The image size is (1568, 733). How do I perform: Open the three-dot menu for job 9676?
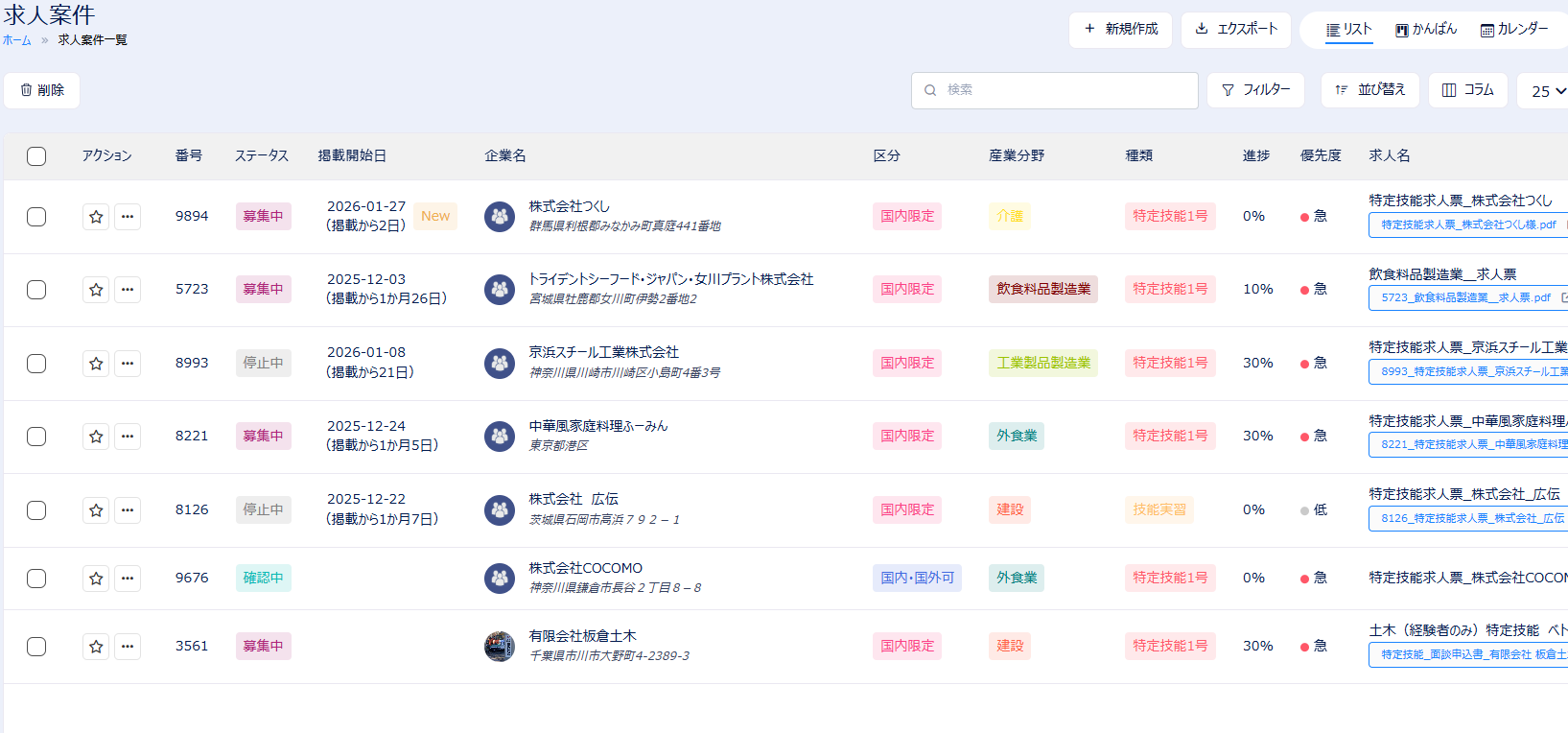pos(128,579)
